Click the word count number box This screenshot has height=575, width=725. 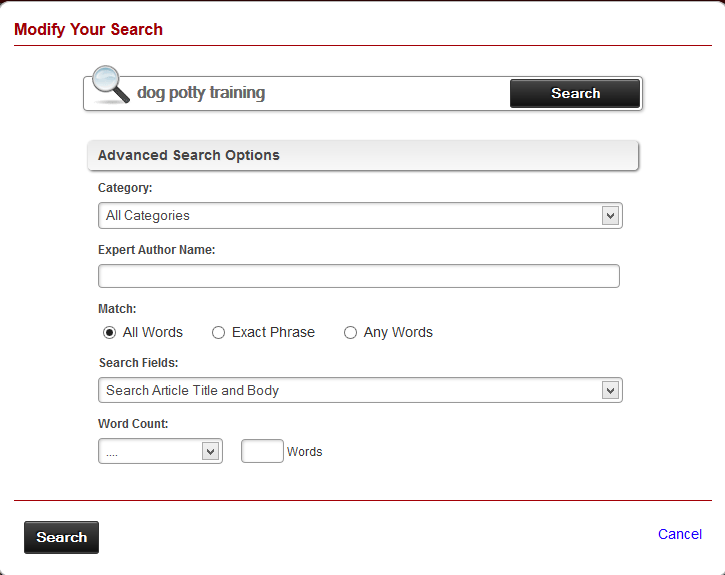click(x=262, y=451)
